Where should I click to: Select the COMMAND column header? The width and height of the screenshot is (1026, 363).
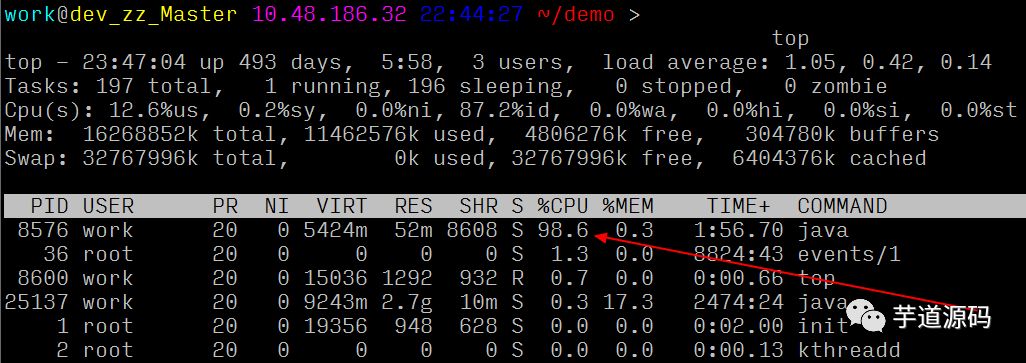[x=842, y=206]
